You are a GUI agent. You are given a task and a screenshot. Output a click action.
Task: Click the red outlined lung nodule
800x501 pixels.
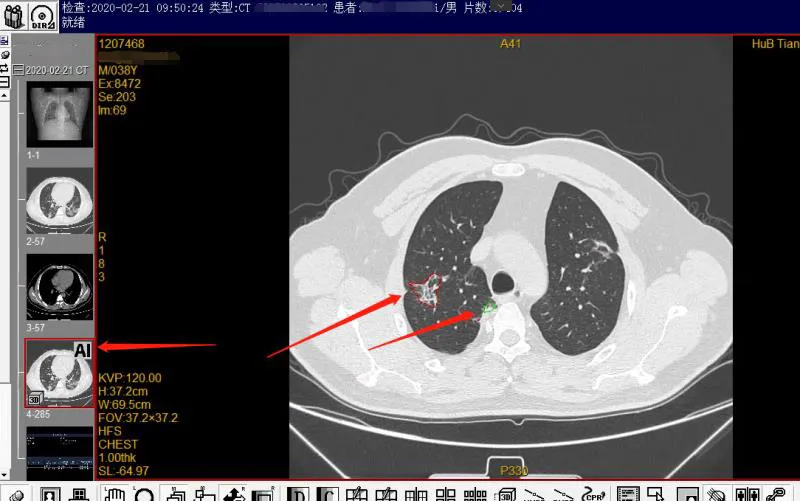click(425, 291)
